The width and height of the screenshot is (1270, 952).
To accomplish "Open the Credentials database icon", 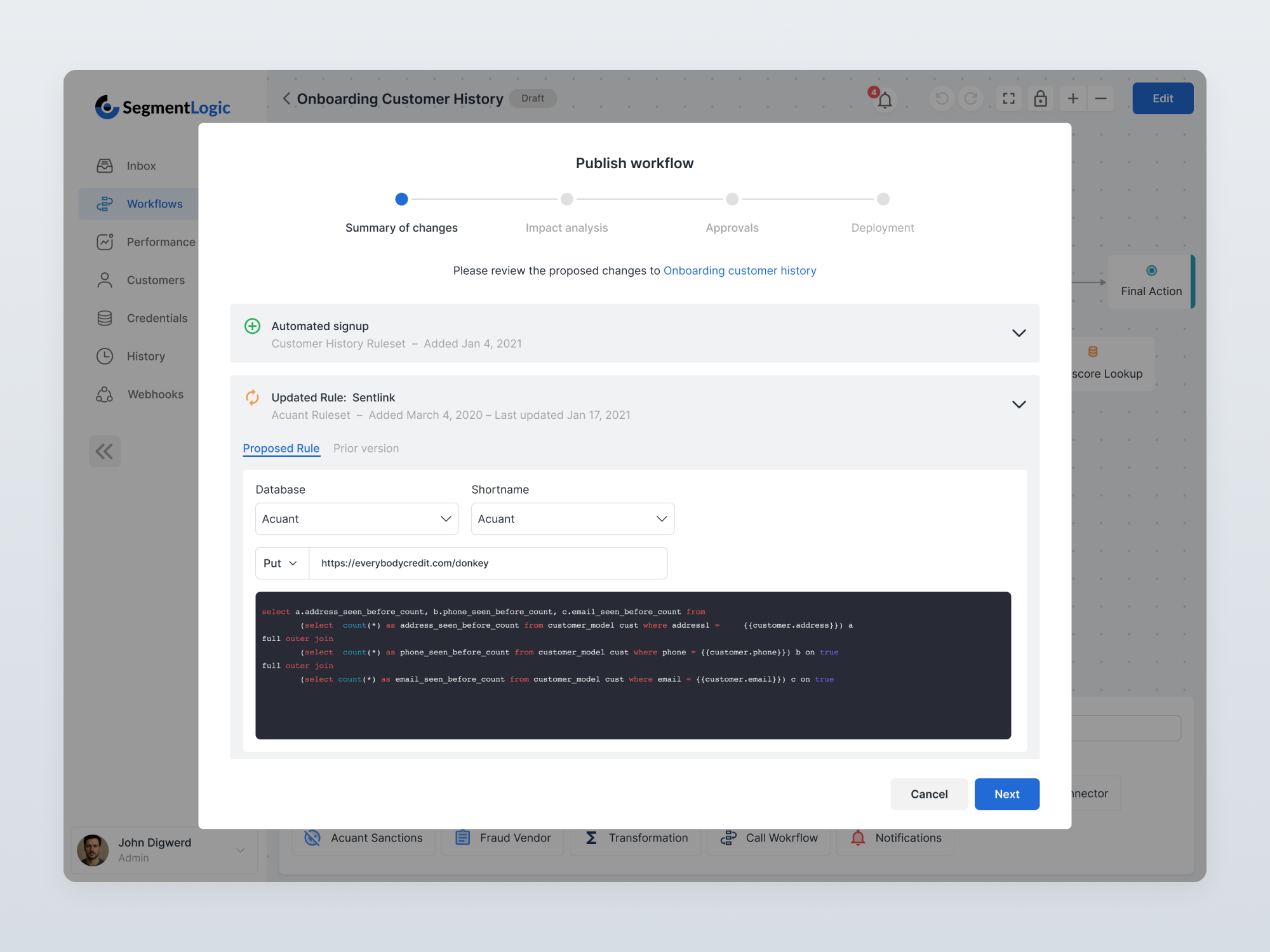I will pos(105,318).
